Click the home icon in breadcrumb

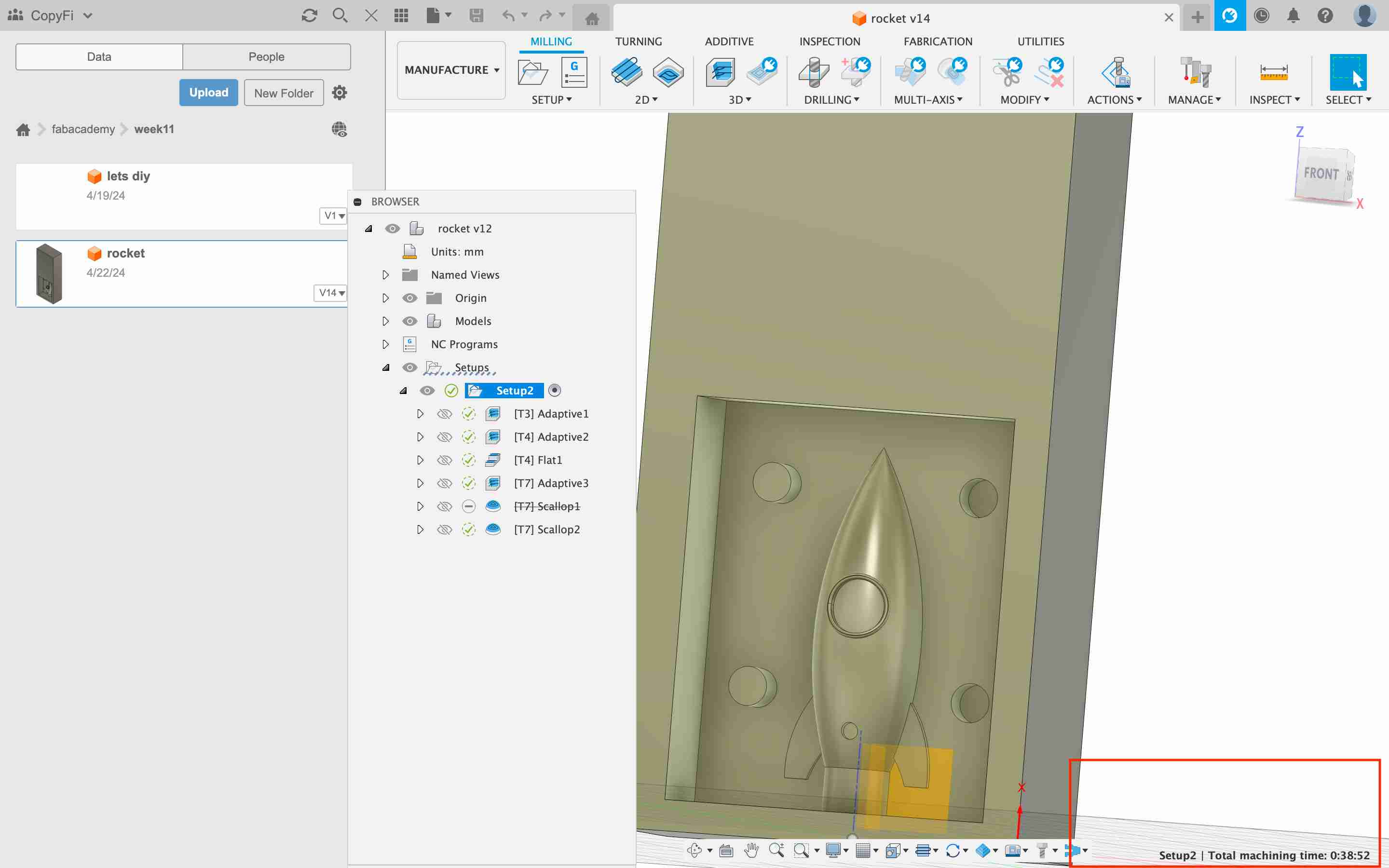pyautogui.click(x=23, y=130)
